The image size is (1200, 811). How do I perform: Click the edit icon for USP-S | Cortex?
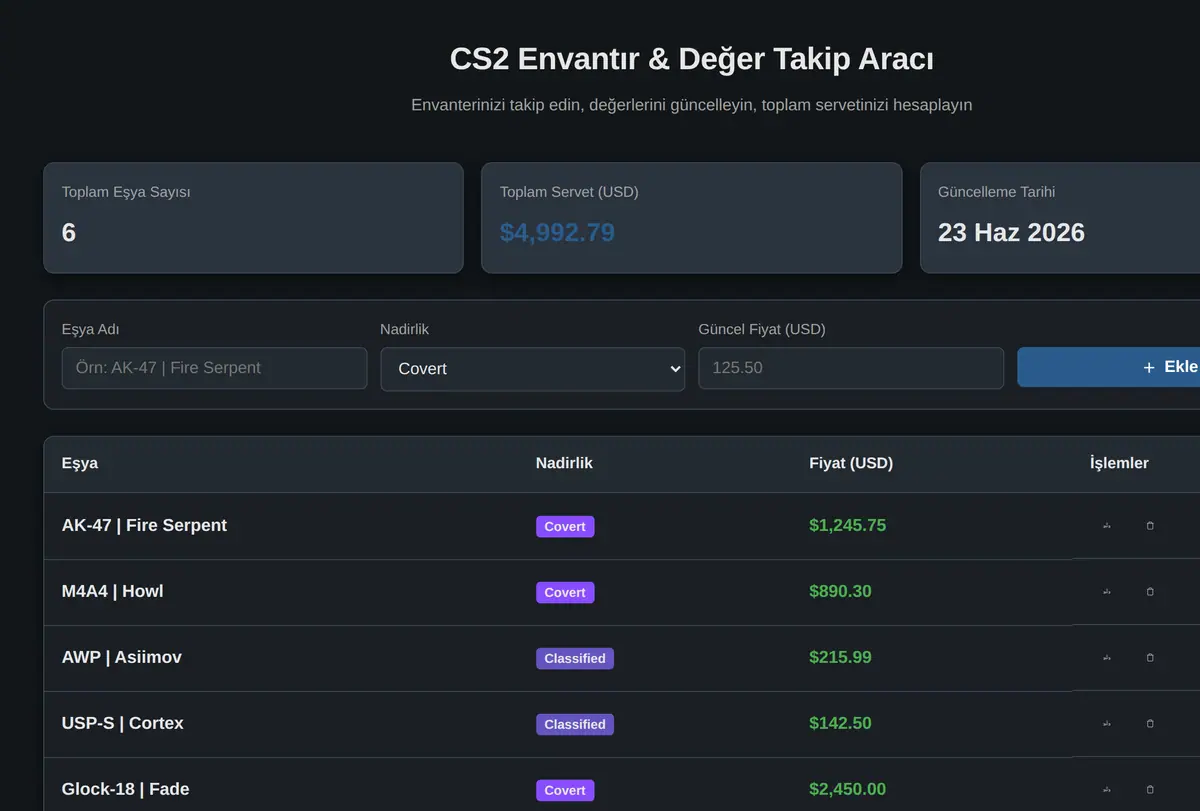[1106, 724]
